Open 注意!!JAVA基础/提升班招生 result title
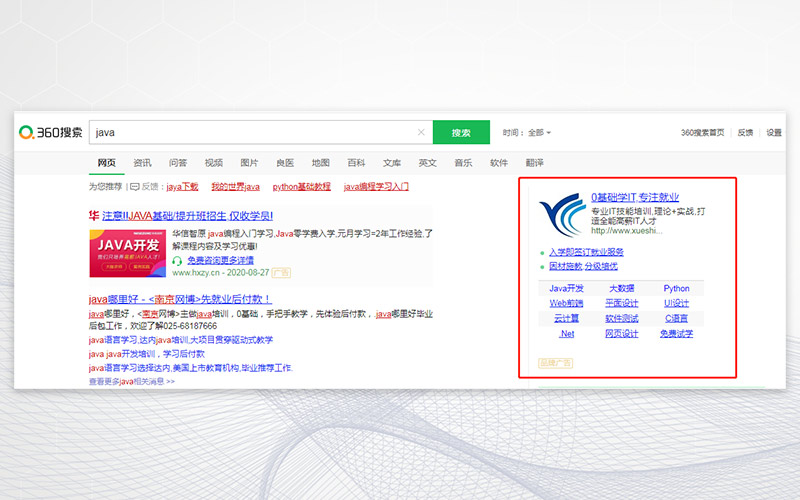 187,216
